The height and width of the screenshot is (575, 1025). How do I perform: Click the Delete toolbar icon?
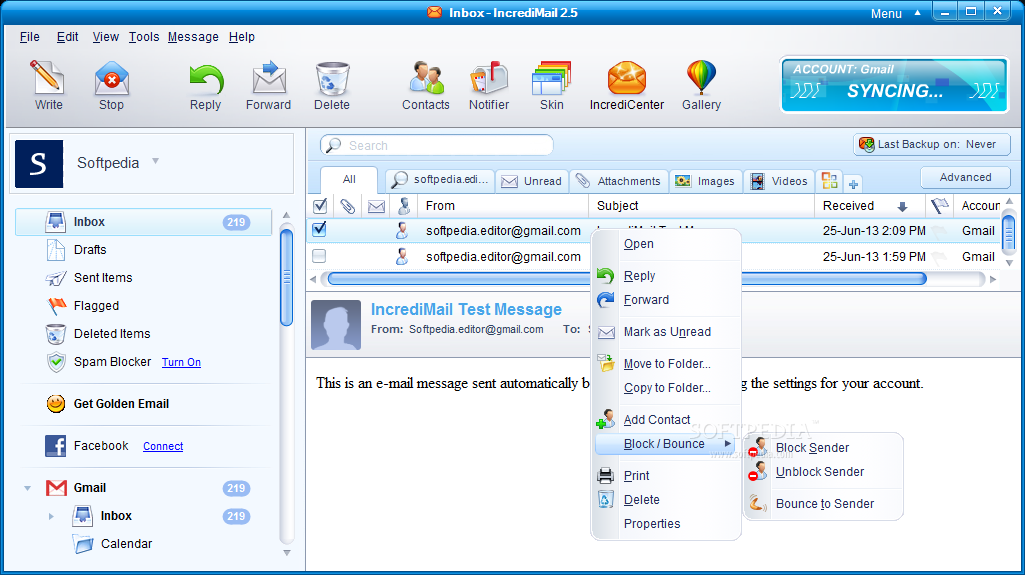point(332,85)
